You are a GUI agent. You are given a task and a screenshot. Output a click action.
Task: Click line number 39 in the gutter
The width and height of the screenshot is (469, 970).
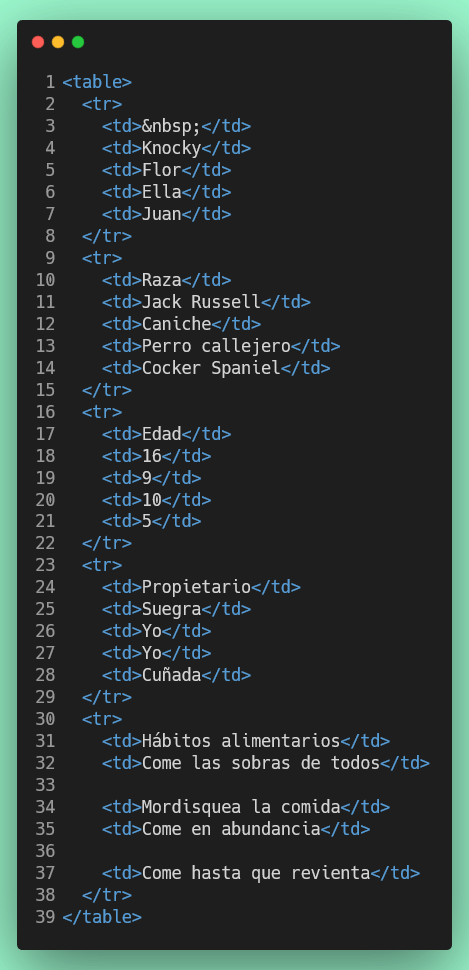[45, 917]
